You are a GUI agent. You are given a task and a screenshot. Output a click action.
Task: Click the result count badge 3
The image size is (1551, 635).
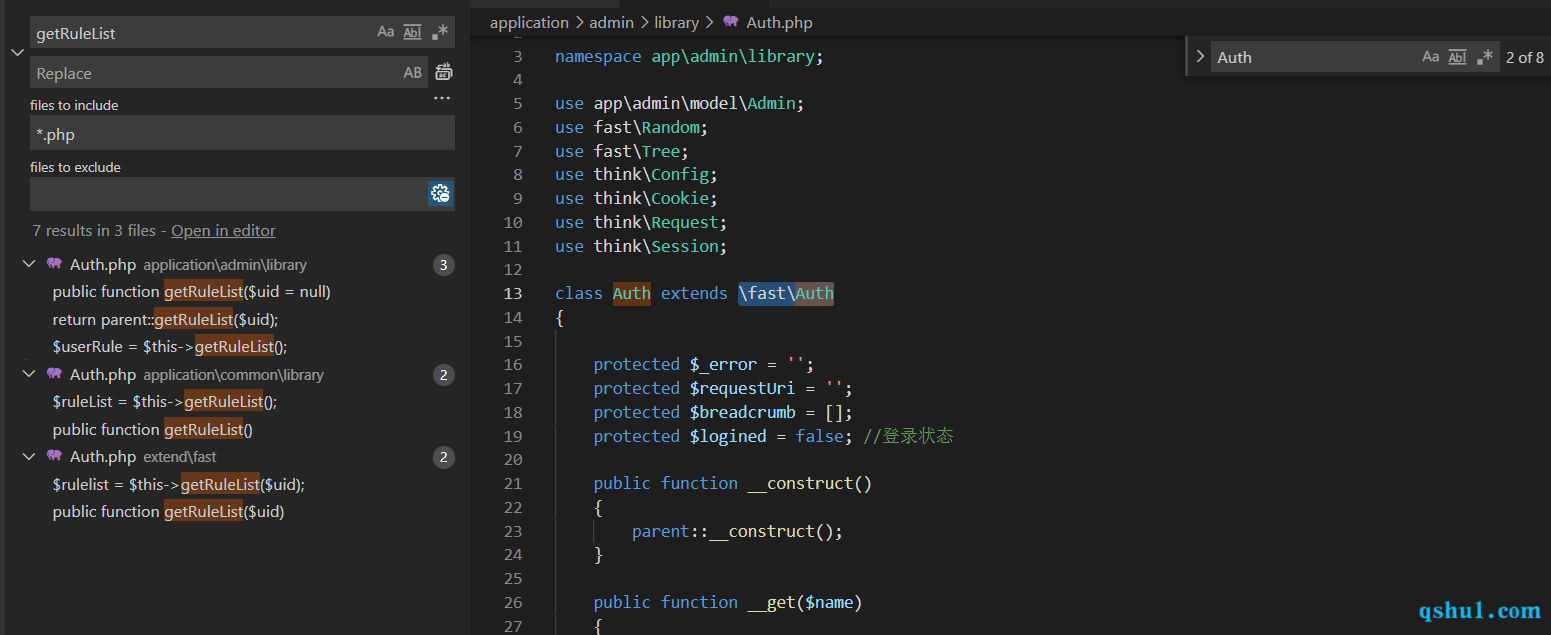(444, 265)
